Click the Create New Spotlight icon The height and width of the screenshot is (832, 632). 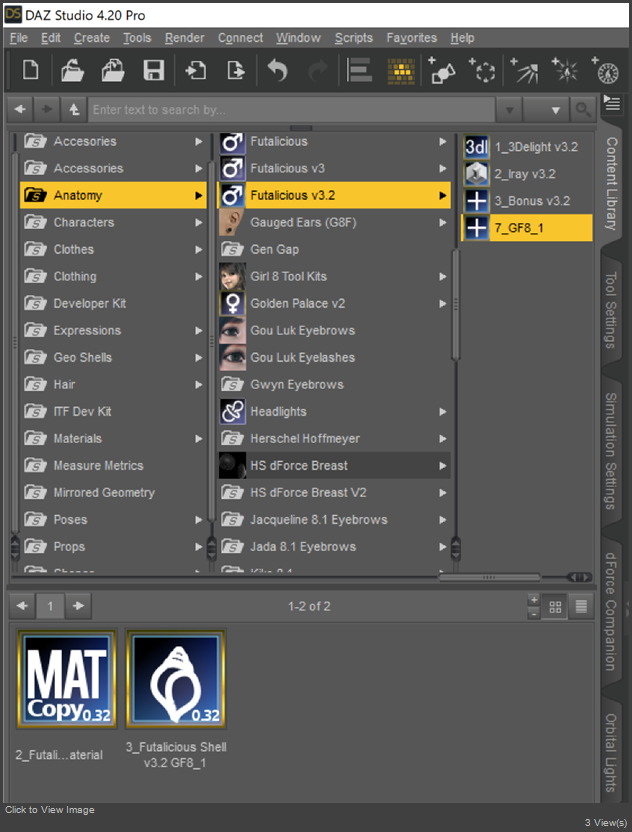point(524,70)
